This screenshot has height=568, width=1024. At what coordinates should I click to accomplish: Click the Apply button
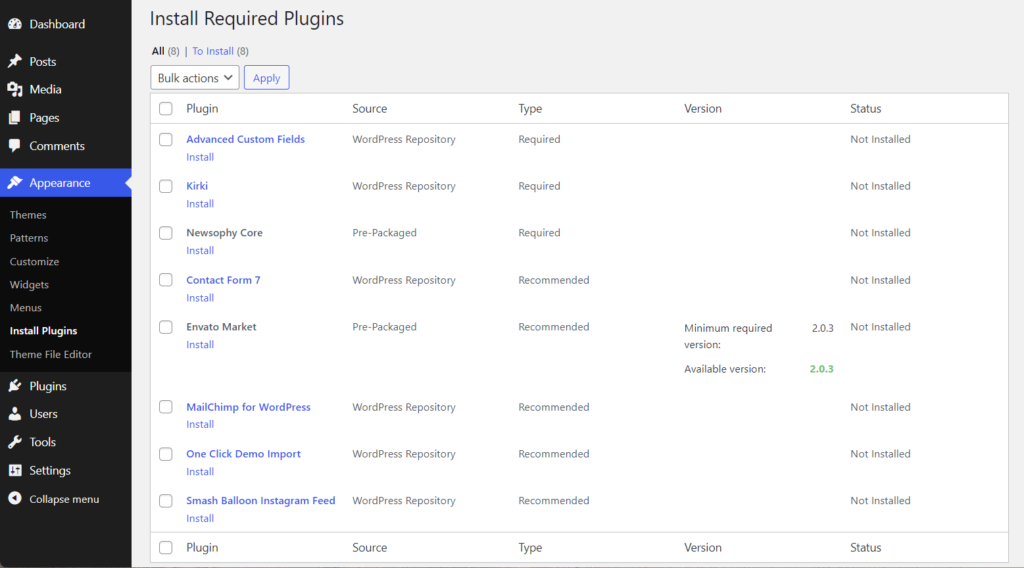266,78
